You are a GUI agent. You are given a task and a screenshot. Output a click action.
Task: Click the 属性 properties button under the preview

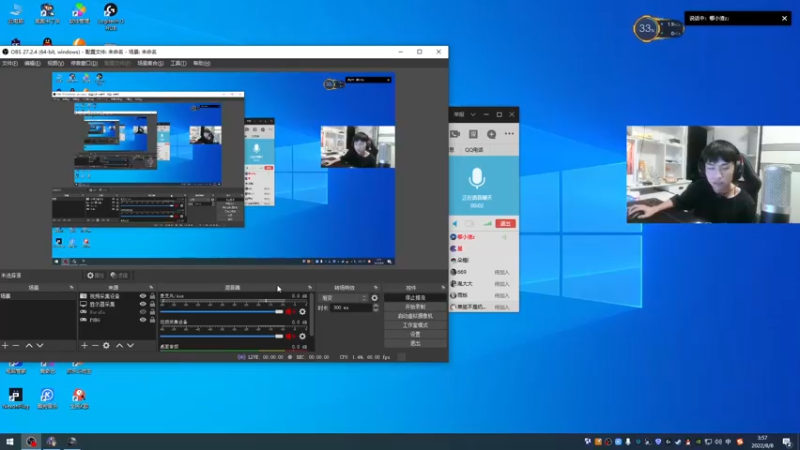(x=95, y=276)
